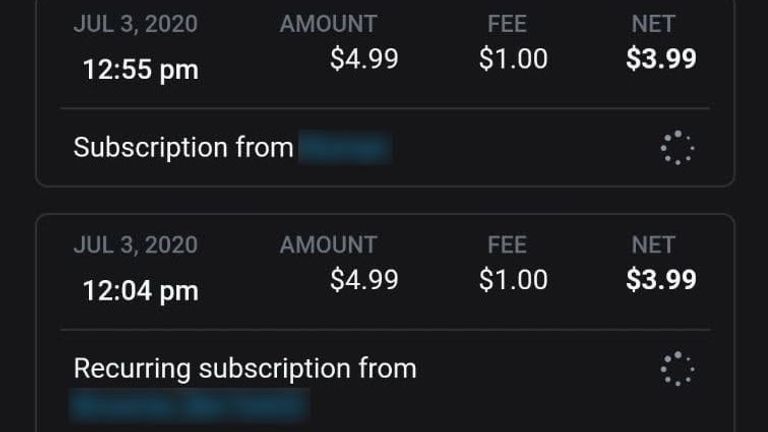This screenshot has width=768, height=432.
Task: Click the FEE label in the 12:04 pm card
Action: [507, 244]
